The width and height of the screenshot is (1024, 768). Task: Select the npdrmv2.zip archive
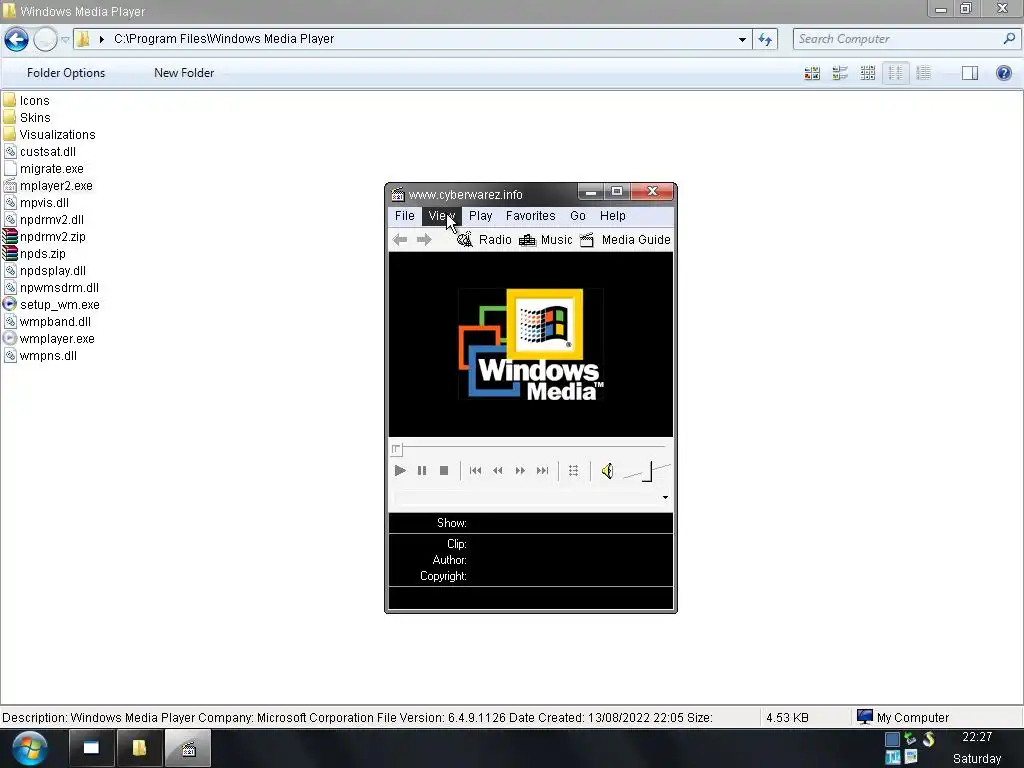[x=44, y=236]
